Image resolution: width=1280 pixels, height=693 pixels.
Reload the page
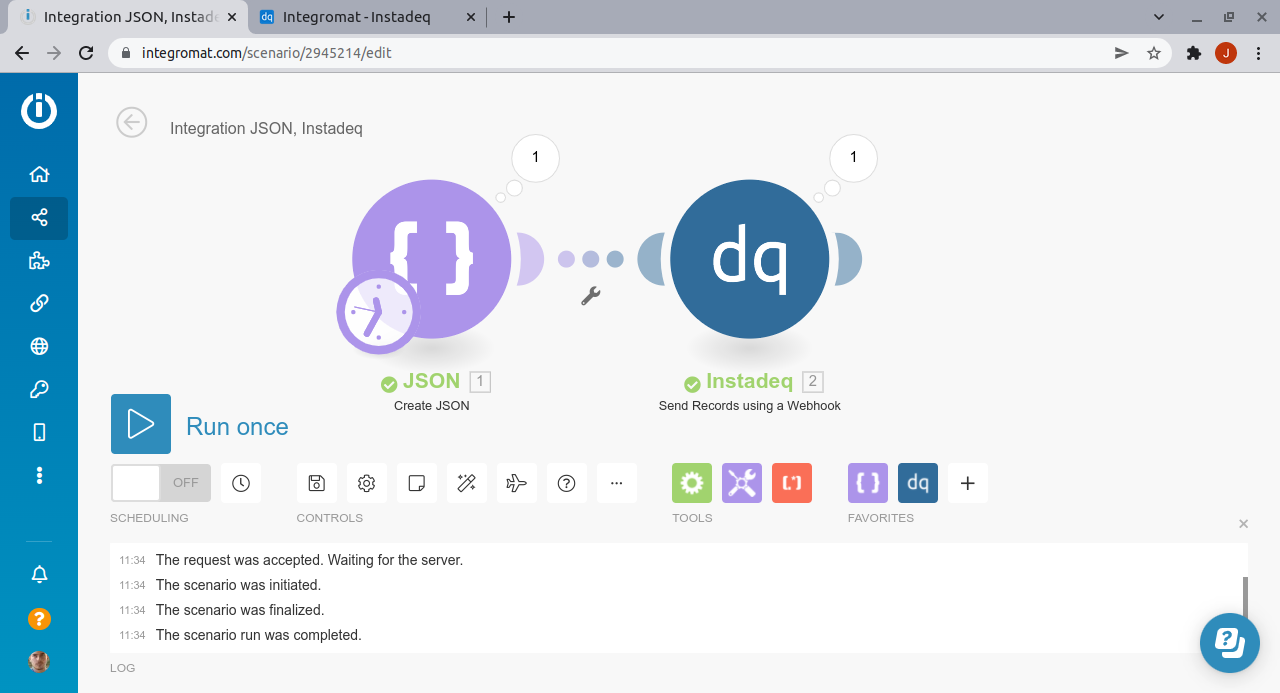86,53
